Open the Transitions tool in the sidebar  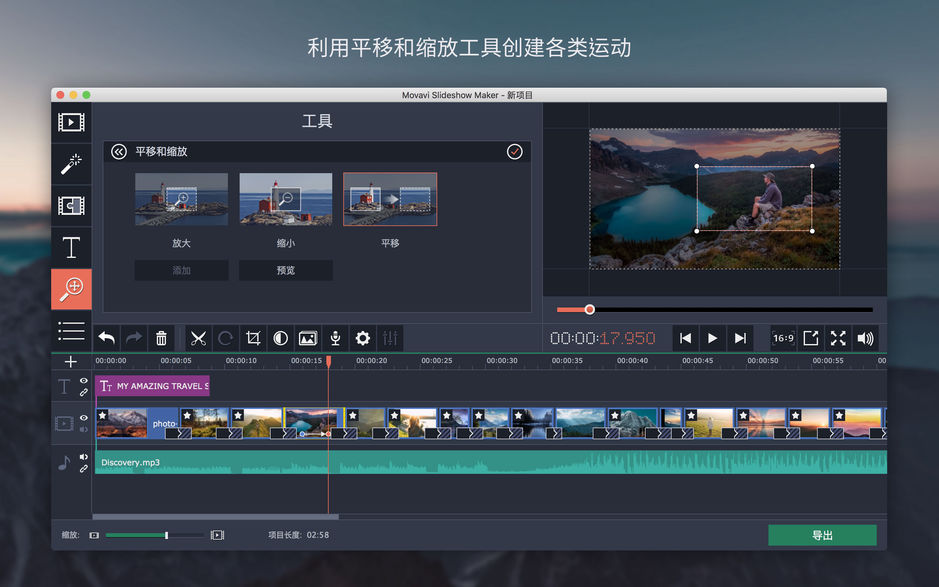[x=71, y=205]
